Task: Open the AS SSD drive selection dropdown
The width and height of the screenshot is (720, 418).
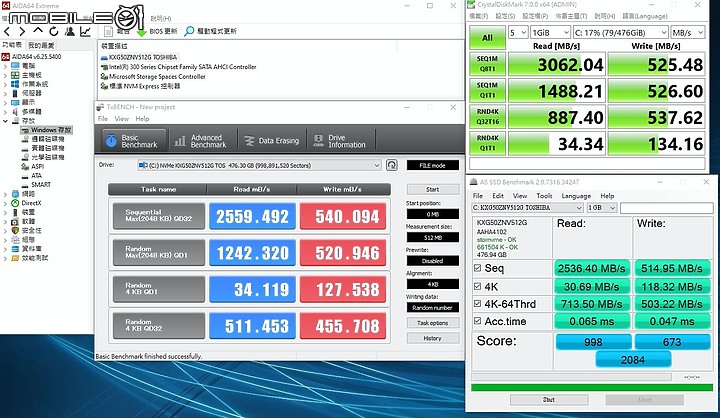Action: click(x=527, y=208)
